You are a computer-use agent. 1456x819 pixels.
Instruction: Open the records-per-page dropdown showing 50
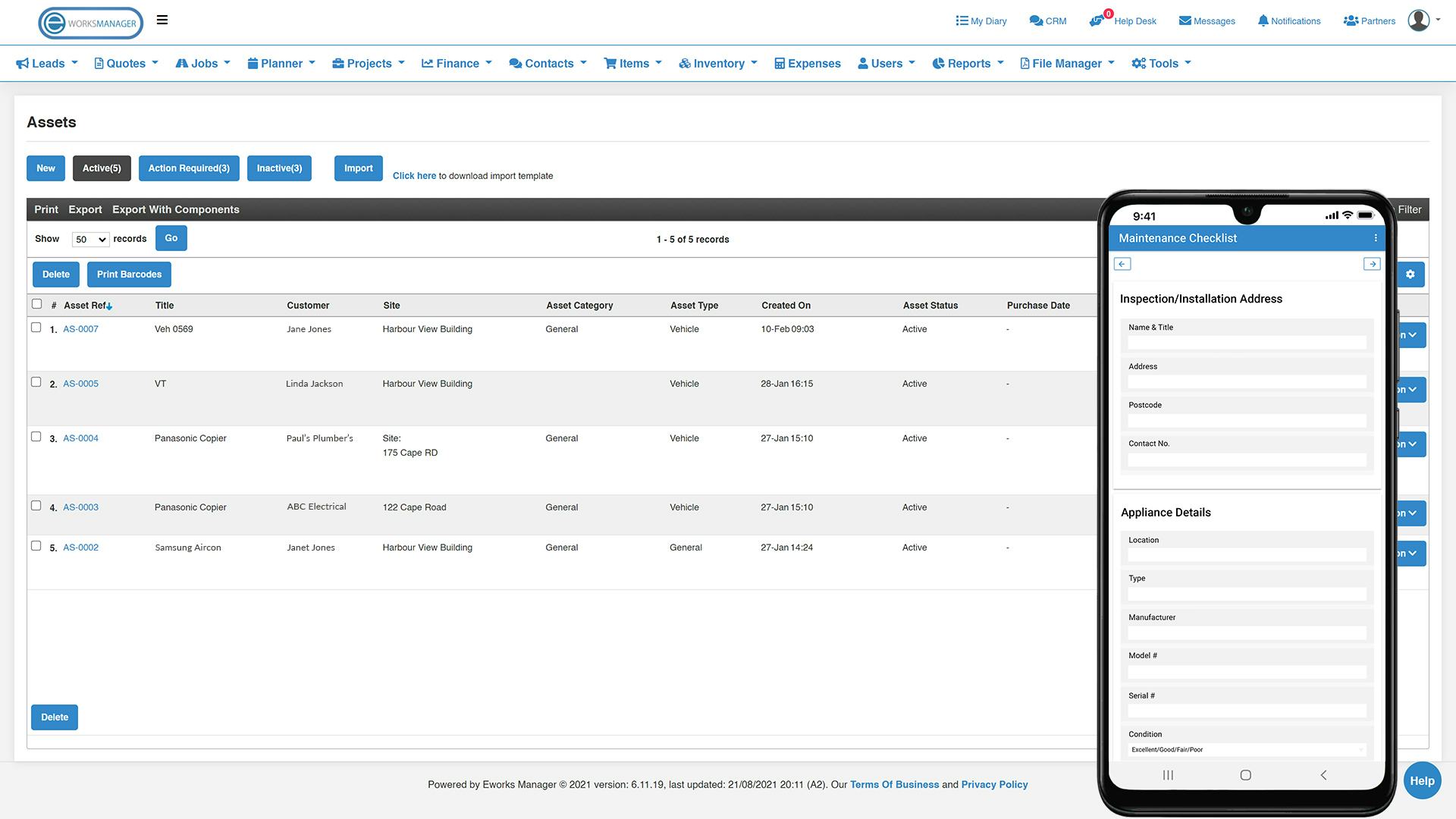(x=90, y=238)
